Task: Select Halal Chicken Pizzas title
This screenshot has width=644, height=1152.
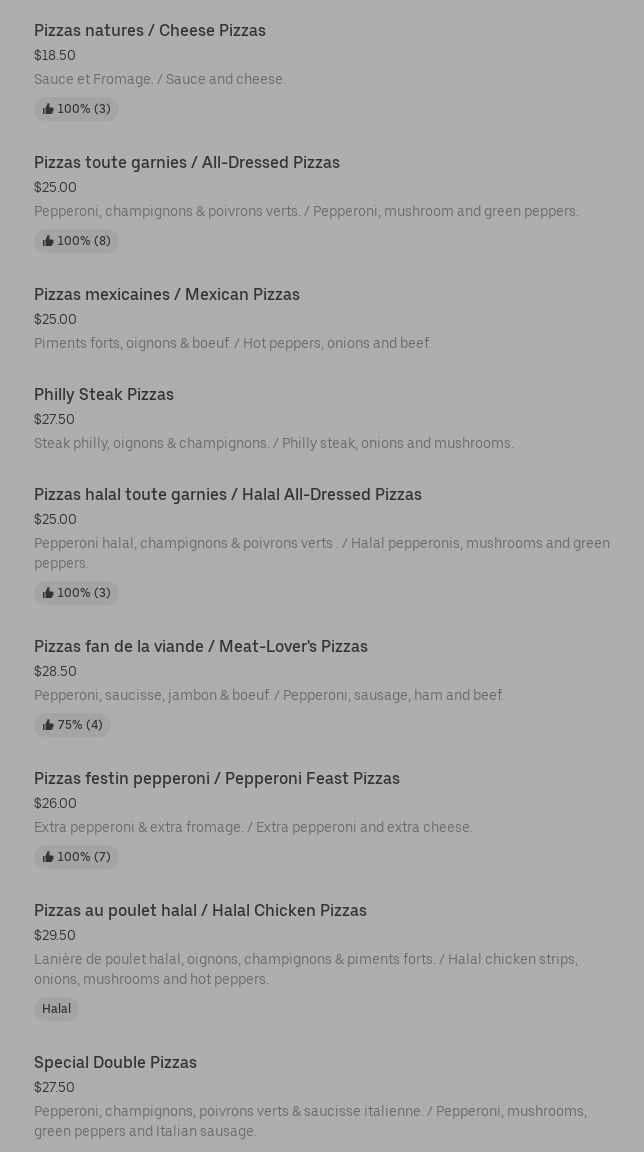Action: (x=200, y=911)
